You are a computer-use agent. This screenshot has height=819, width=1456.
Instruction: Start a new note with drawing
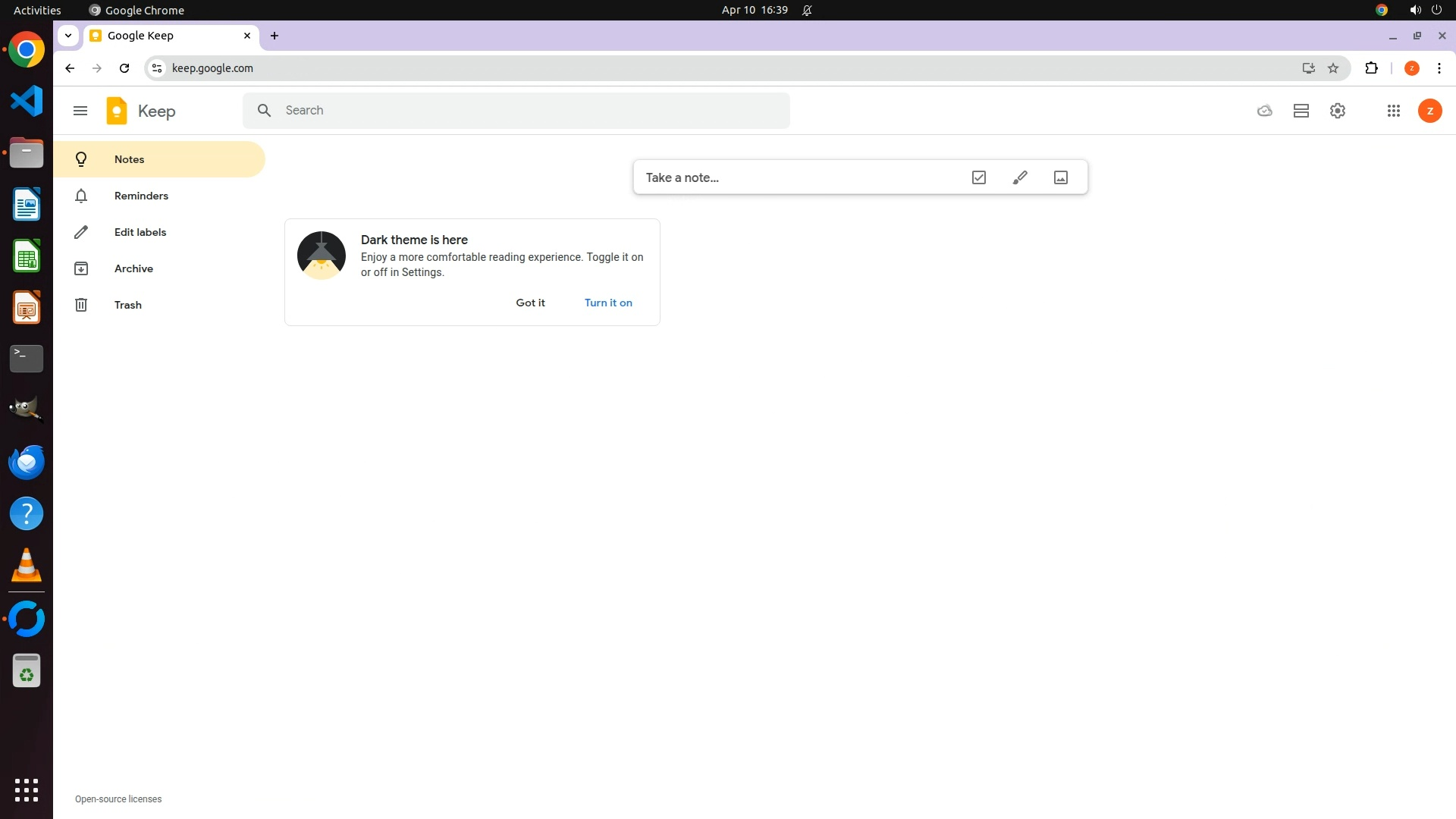tap(1020, 177)
